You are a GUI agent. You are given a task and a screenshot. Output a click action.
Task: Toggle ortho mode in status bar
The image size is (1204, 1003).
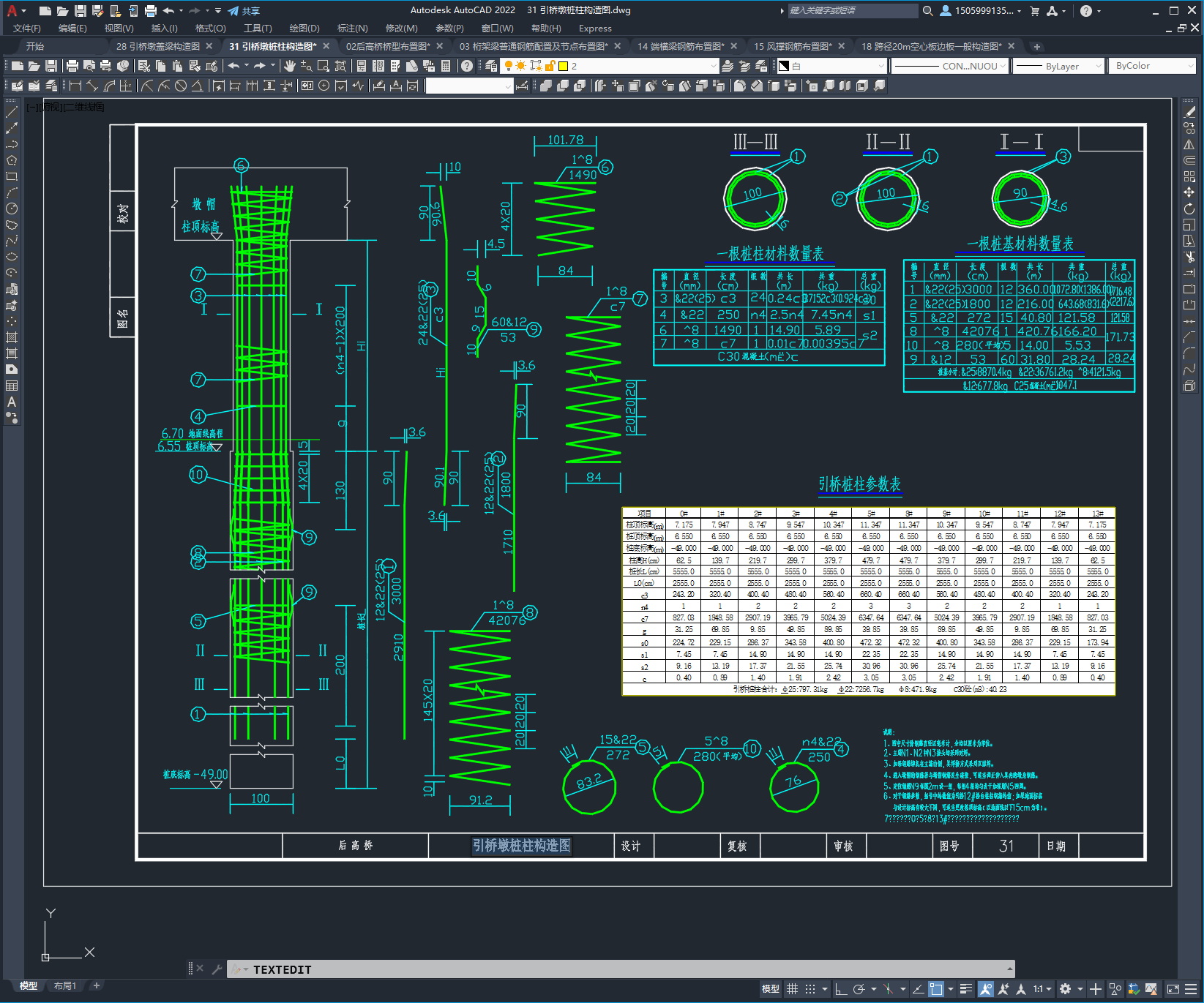coord(841,989)
